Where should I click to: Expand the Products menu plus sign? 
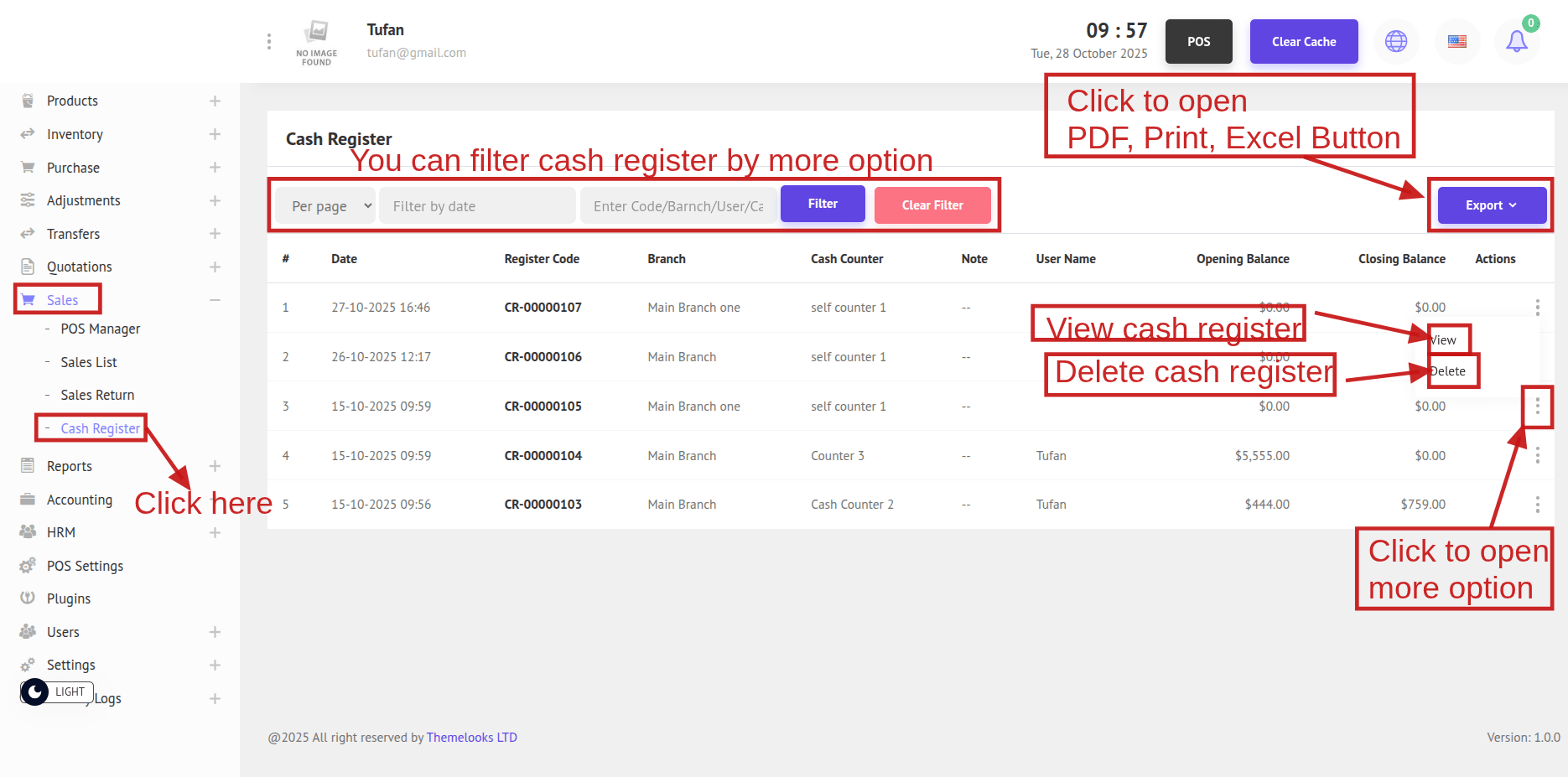(215, 101)
